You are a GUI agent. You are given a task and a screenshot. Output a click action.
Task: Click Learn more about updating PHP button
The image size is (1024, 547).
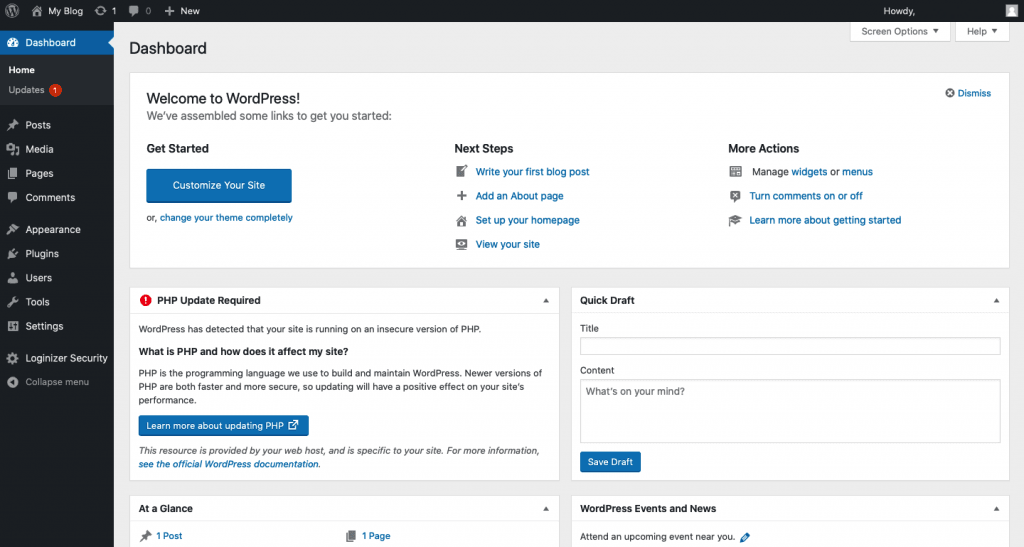click(223, 426)
